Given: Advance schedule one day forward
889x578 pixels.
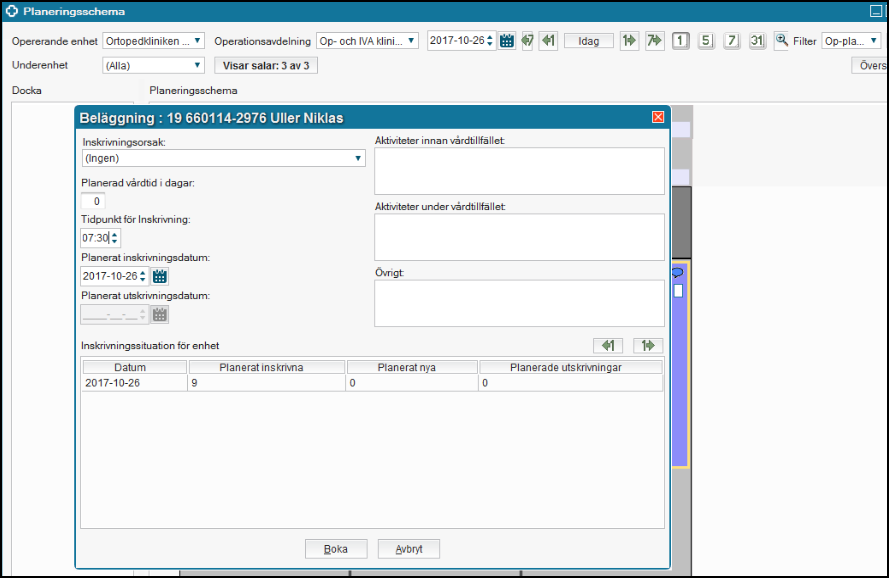Looking at the screenshot, I should [x=629, y=41].
